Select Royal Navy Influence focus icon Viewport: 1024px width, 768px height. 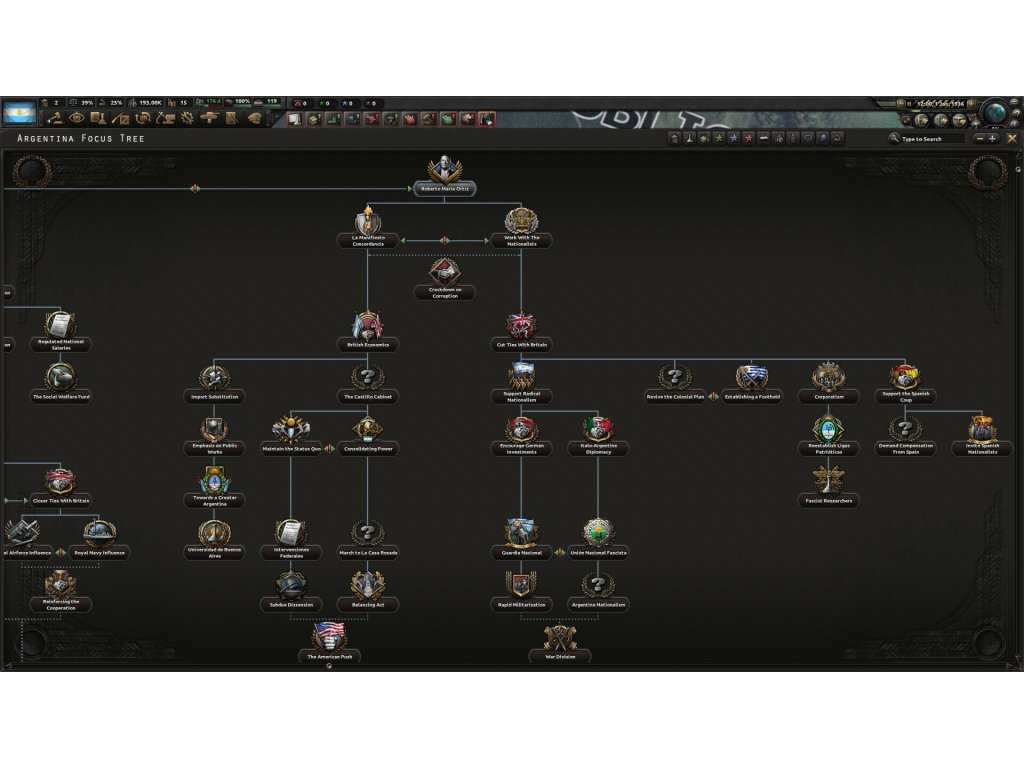[x=99, y=532]
